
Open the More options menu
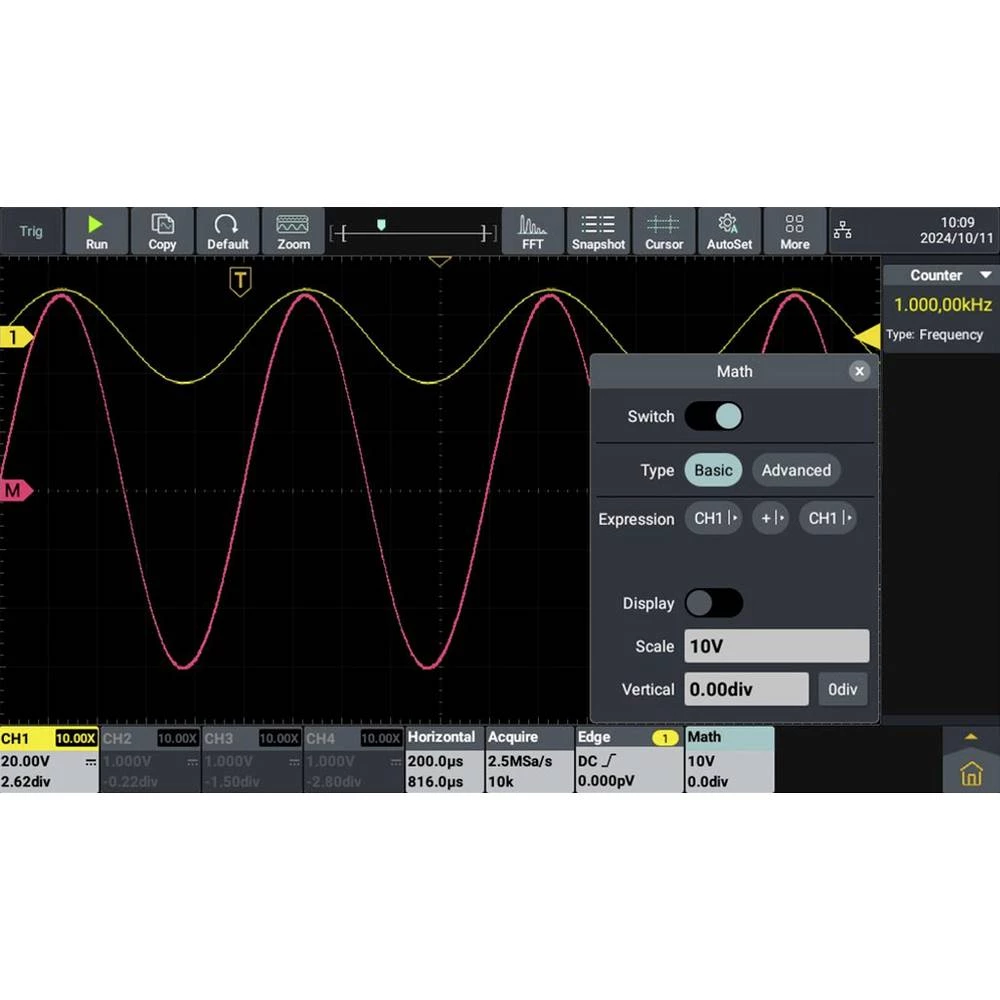tap(795, 231)
